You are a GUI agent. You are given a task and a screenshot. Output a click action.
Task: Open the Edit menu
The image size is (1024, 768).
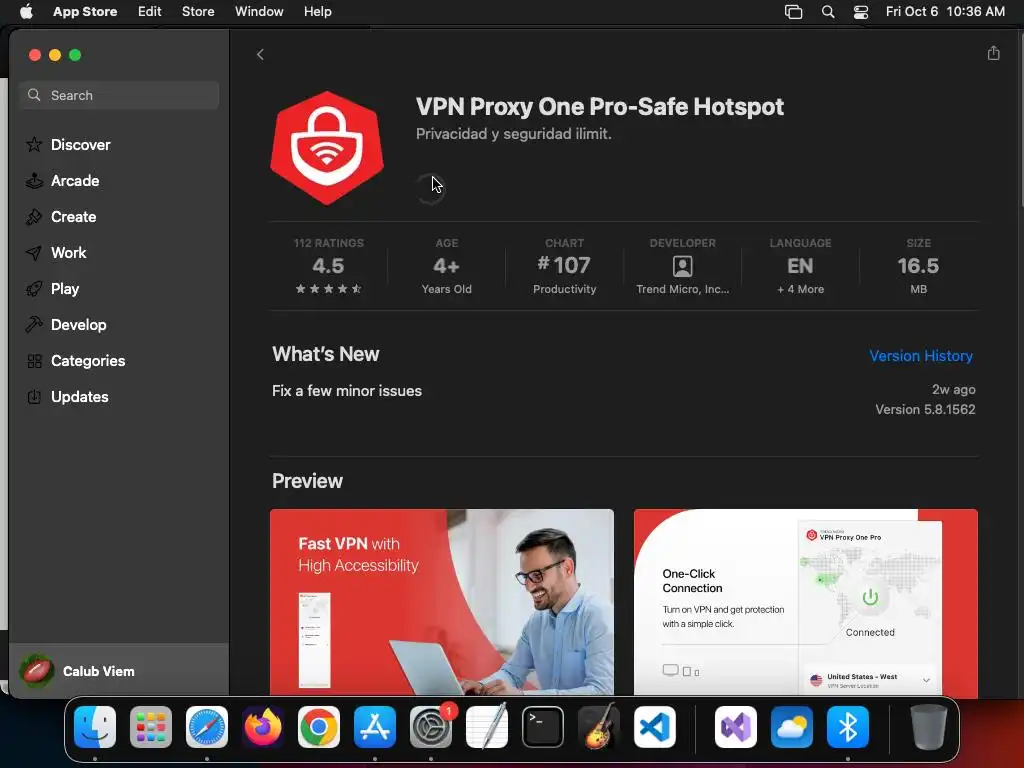point(150,12)
